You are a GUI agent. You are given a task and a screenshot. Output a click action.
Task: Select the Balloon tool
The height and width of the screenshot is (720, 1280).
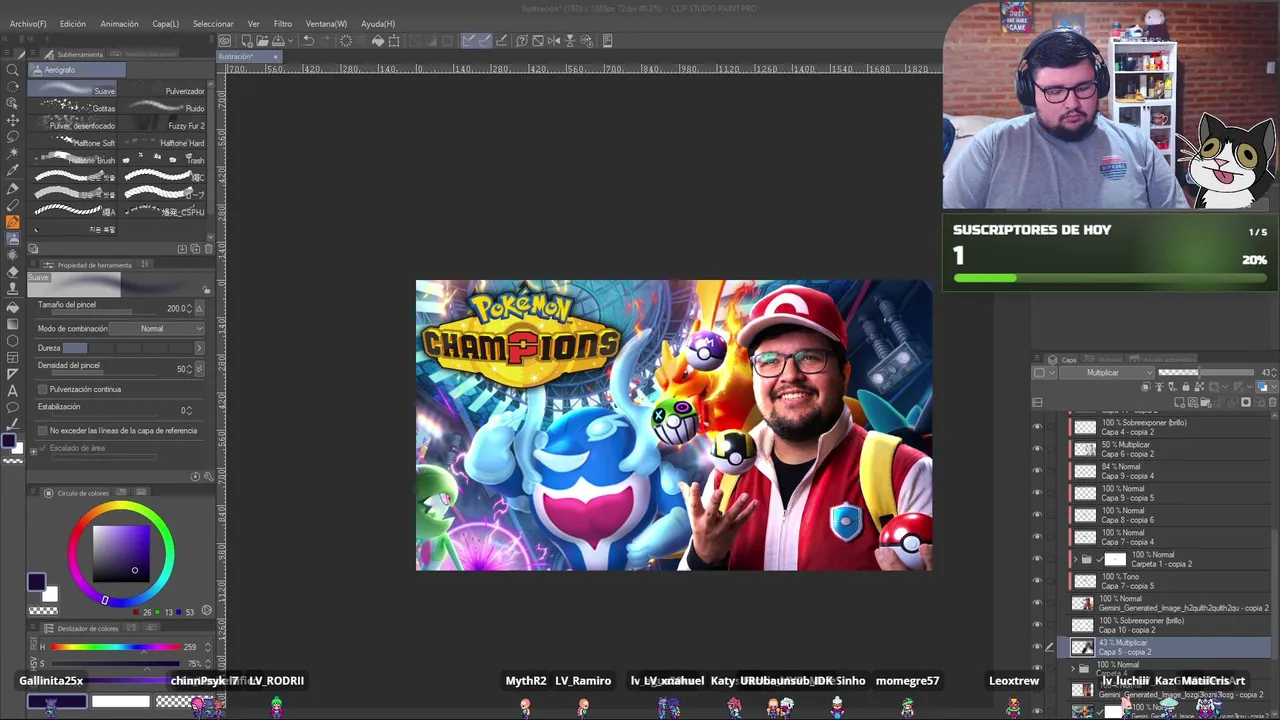click(x=13, y=408)
